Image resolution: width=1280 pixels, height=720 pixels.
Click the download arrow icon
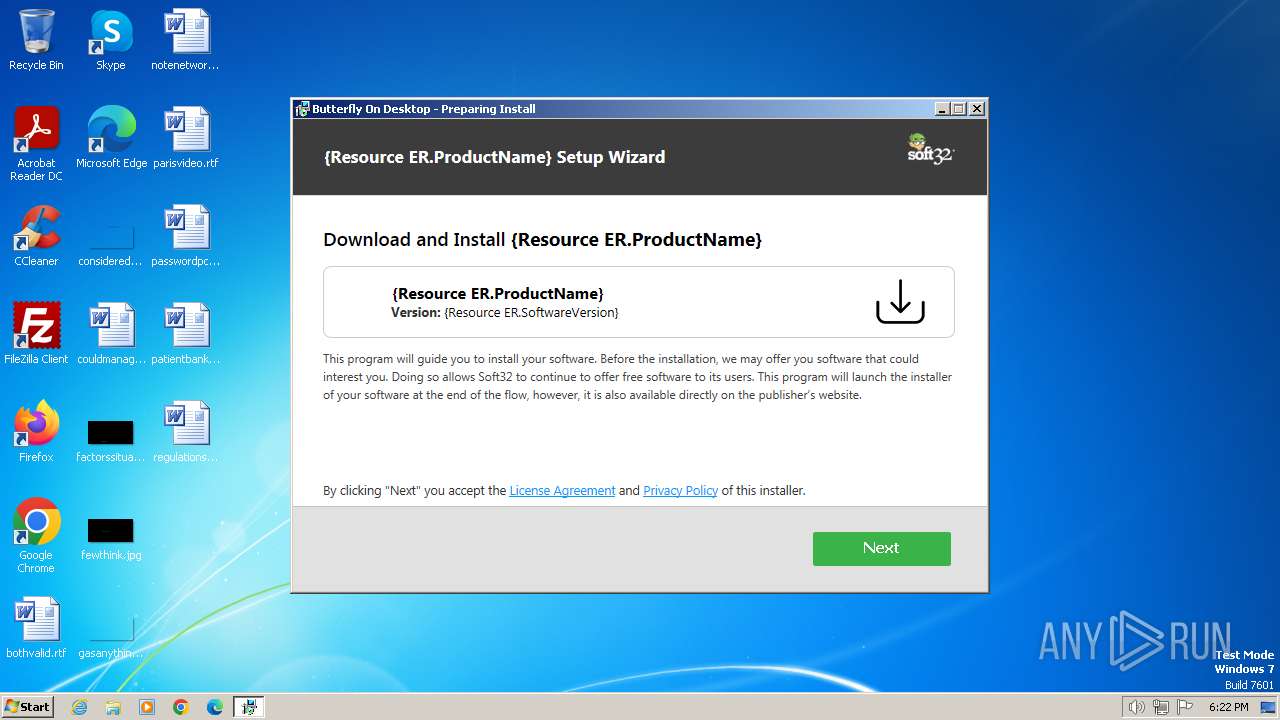coord(900,302)
